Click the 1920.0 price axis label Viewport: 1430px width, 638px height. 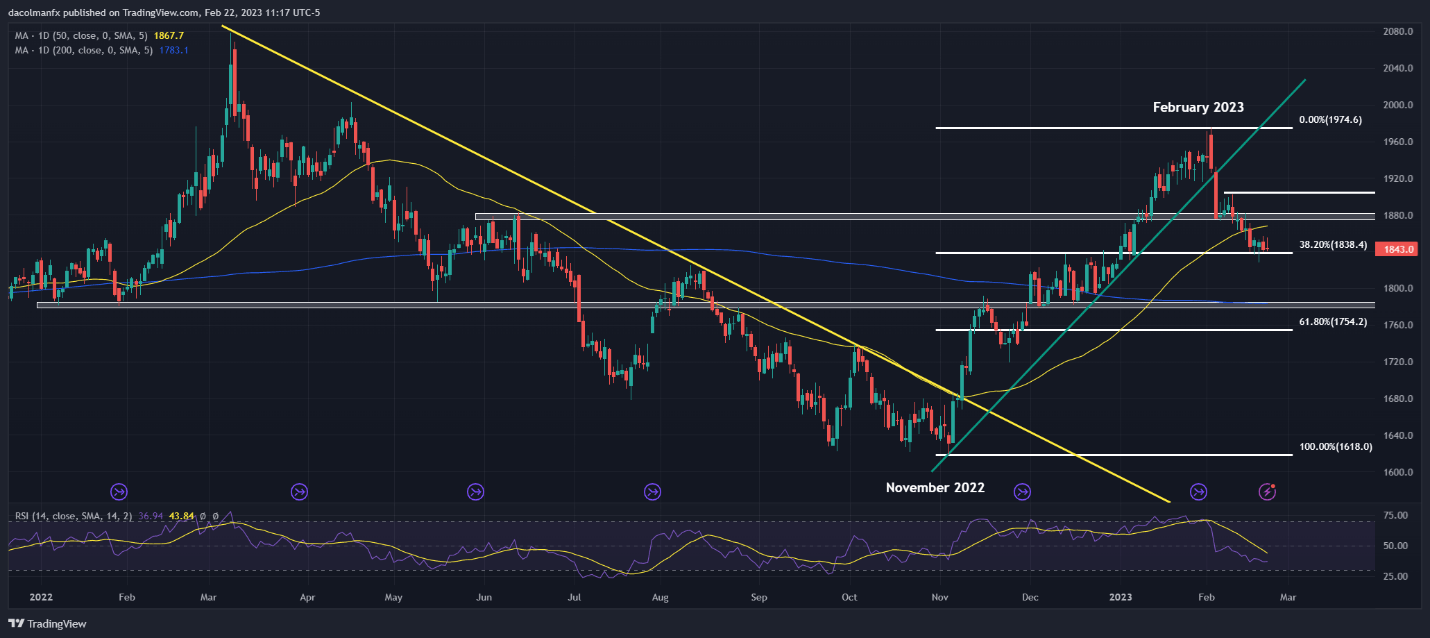(x=1397, y=179)
